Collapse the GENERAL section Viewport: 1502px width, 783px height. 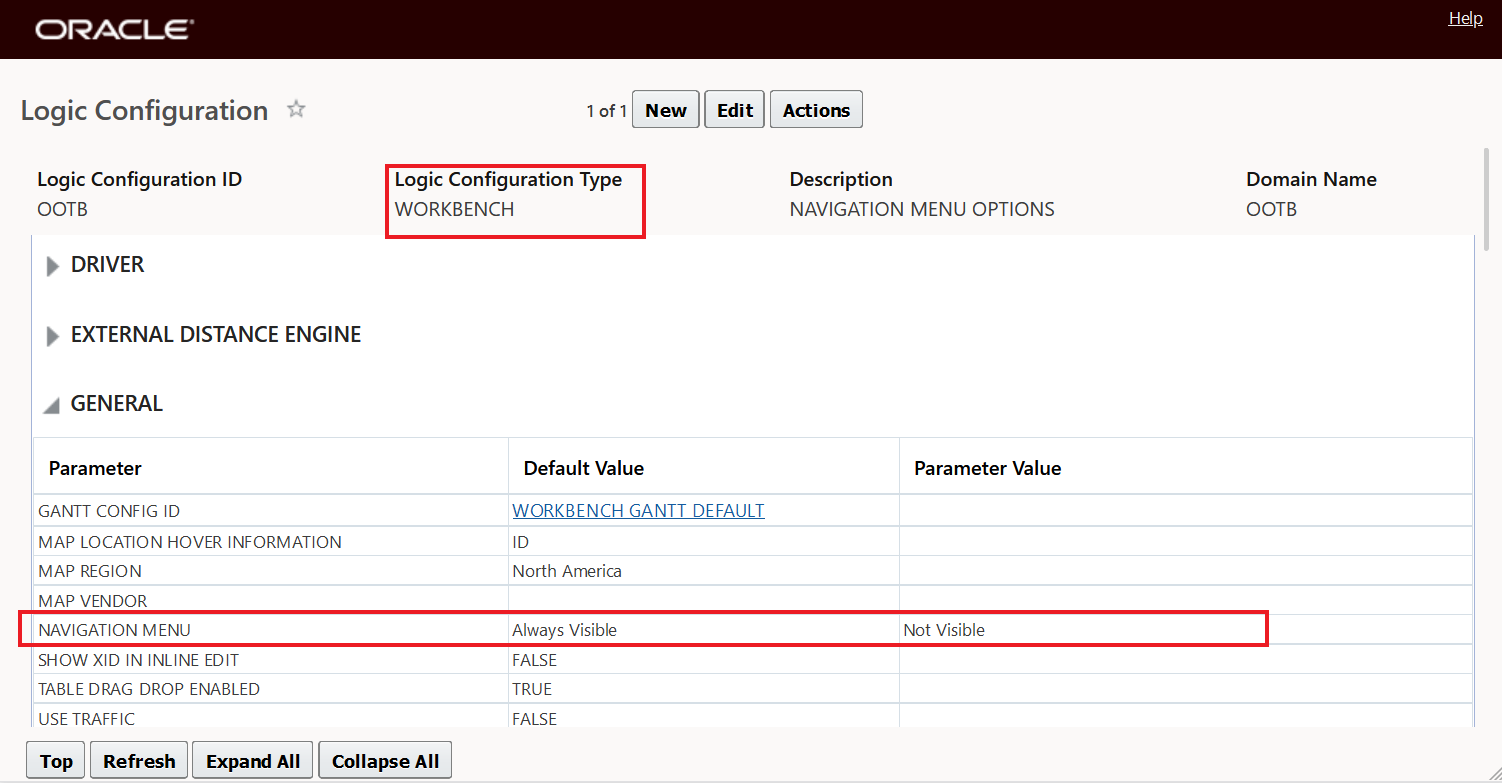pyautogui.click(x=50, y=405)
